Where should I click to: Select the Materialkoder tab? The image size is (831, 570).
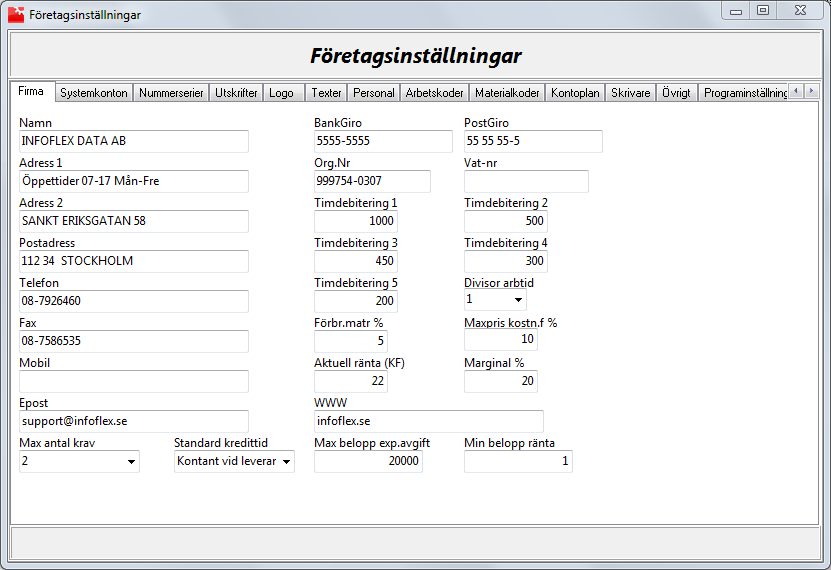(507, 93)
